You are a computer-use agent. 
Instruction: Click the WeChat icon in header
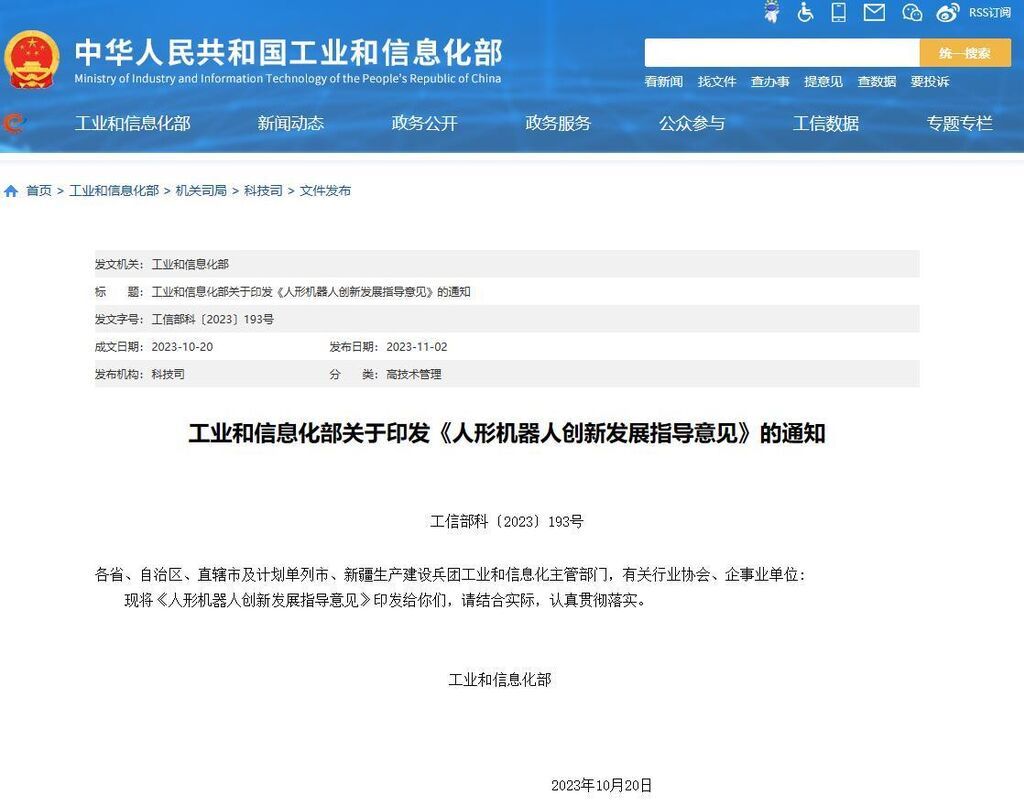(911, 12)
